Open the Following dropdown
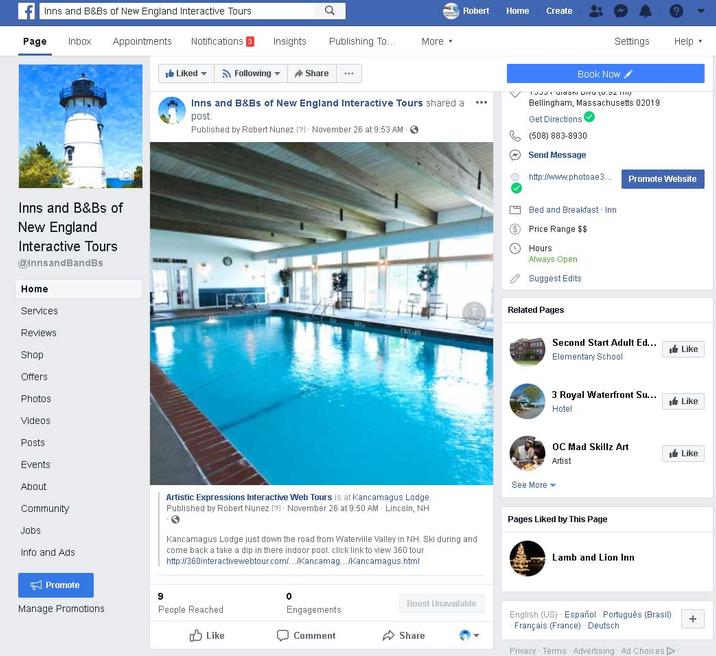Viewport: 716px width, 656px height. [251, 73]
